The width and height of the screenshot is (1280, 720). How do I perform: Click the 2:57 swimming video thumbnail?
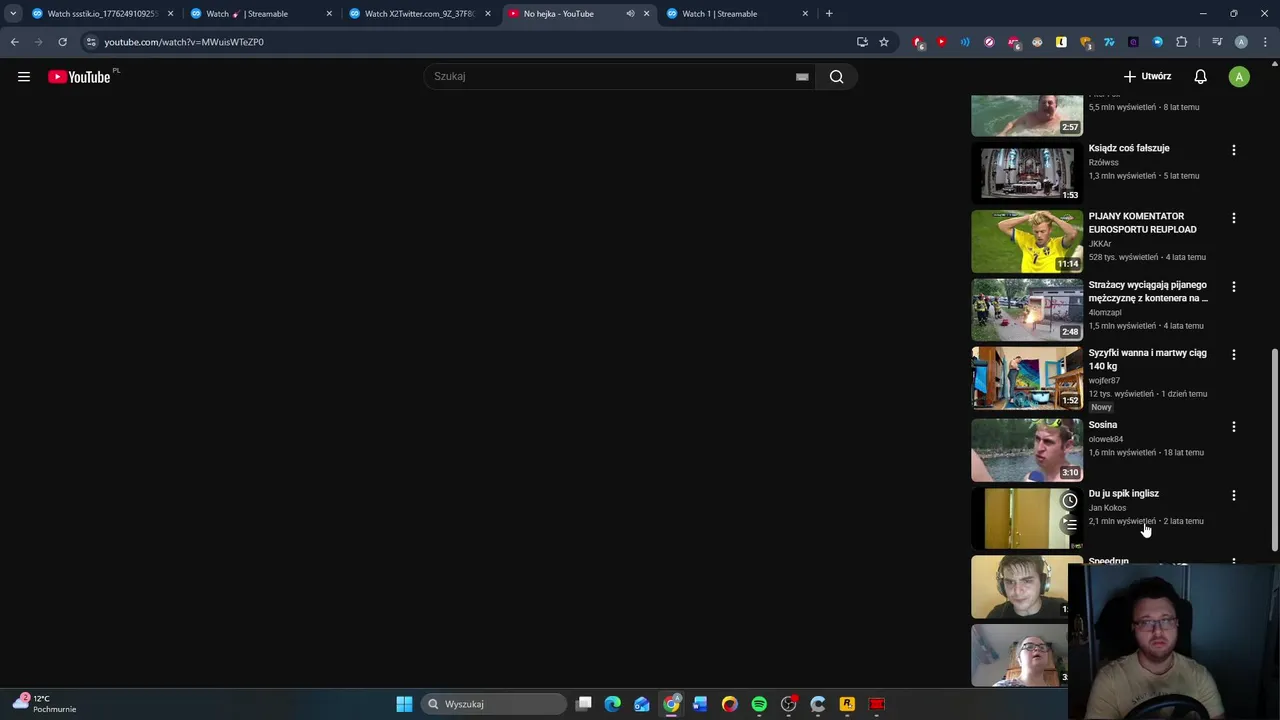click(1027, 115)
